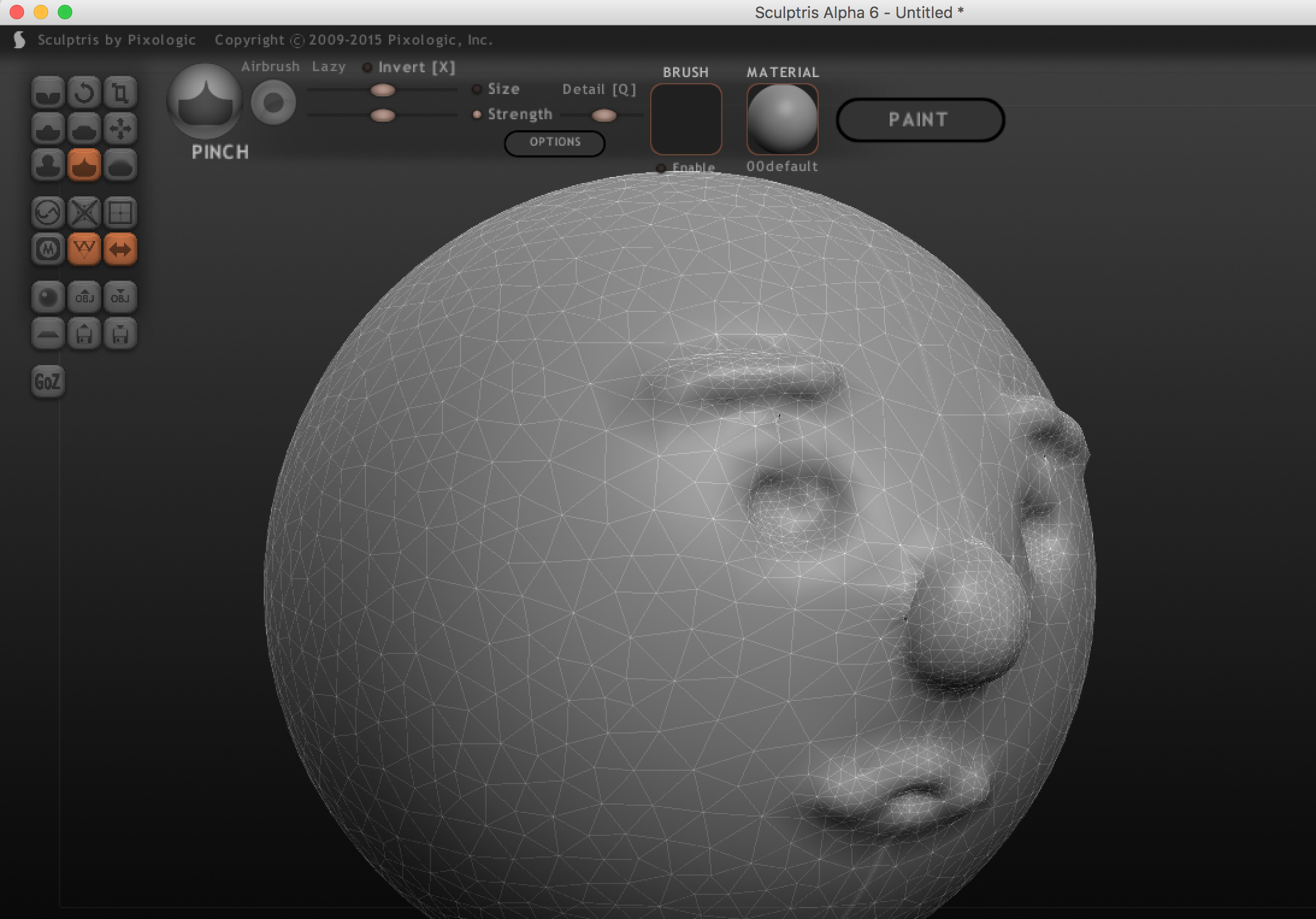The image size is (1316, 919).
Task: Click the Subdivide All grid icon
Action: coord(120,213)
